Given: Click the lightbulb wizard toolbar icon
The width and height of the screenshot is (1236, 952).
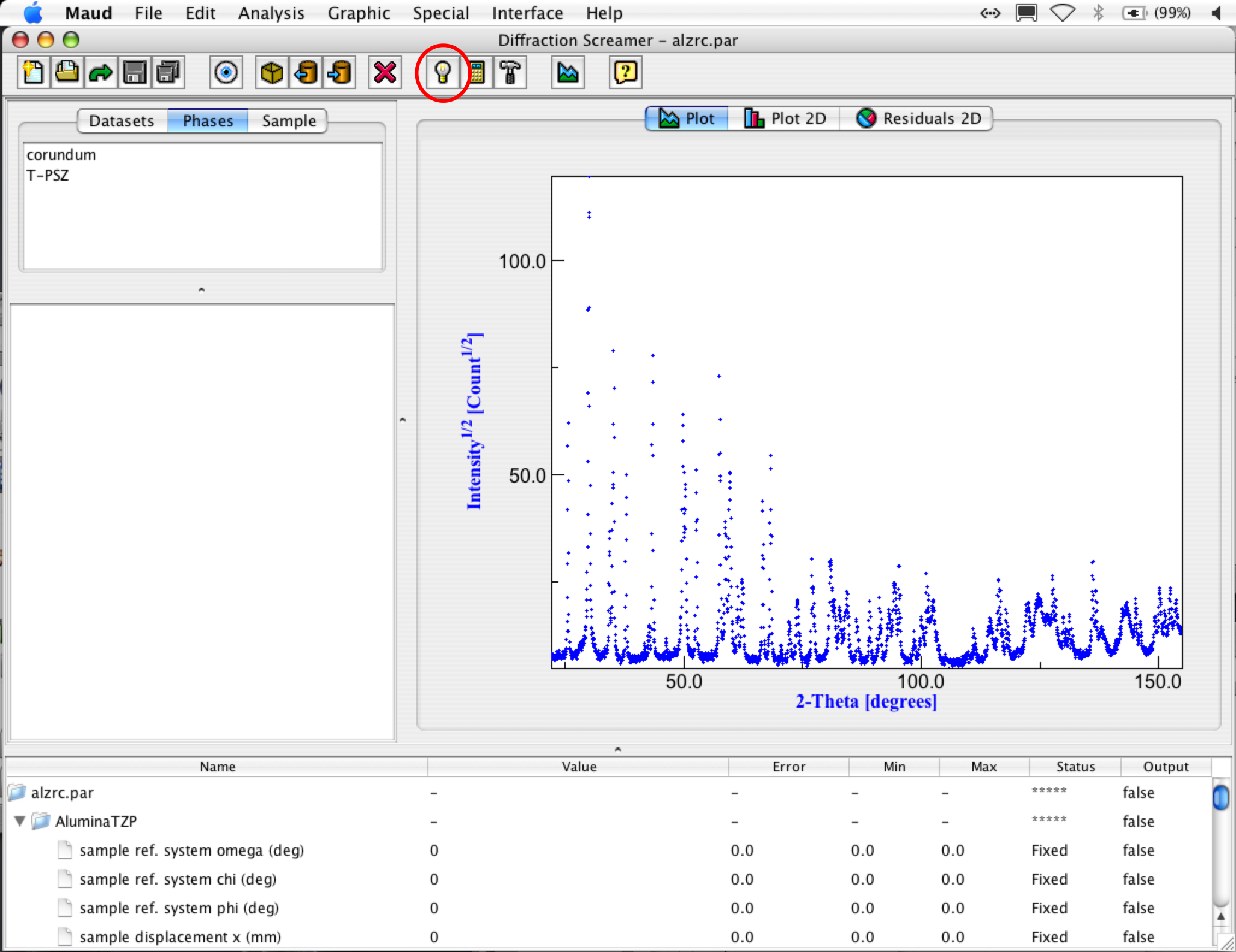Looking at the screenshot, I should [443, 73].
